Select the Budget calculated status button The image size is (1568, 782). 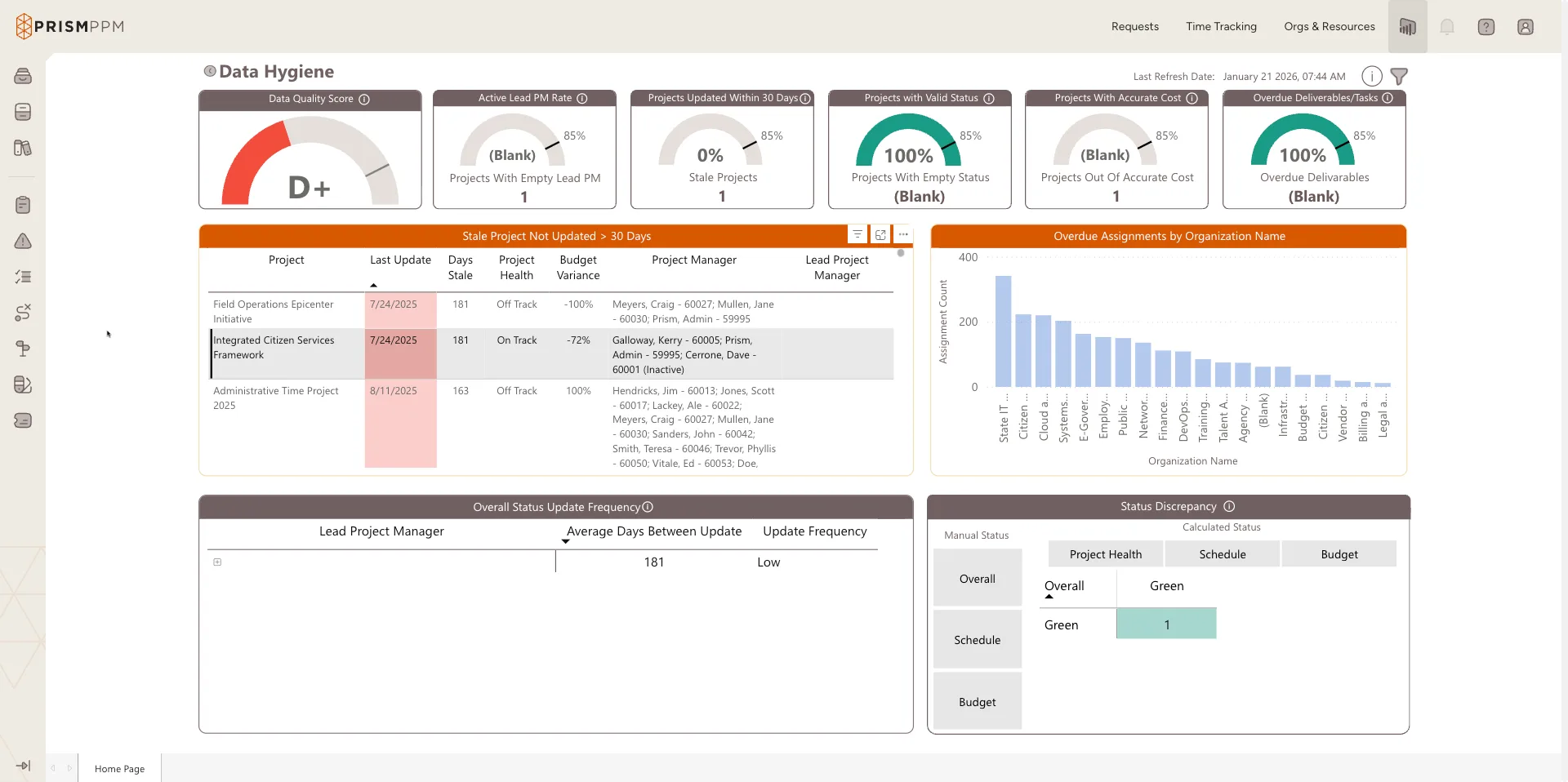(1339, 554)
